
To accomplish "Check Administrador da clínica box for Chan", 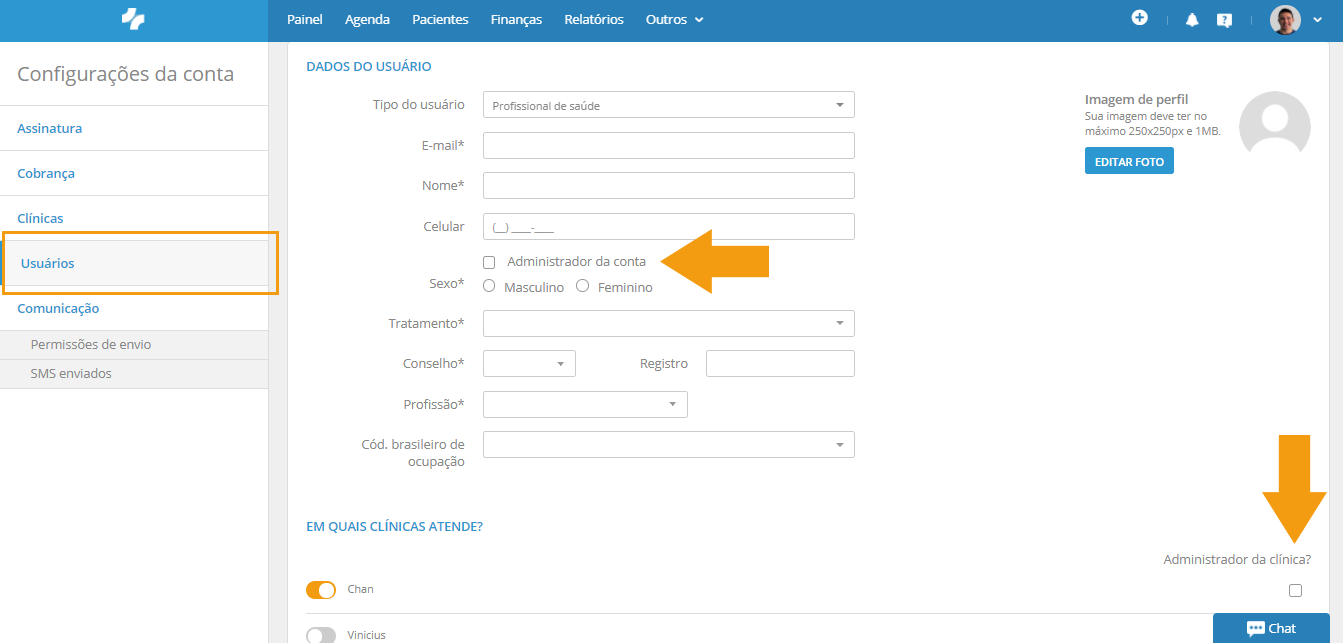I will (x=1295, y=590).
